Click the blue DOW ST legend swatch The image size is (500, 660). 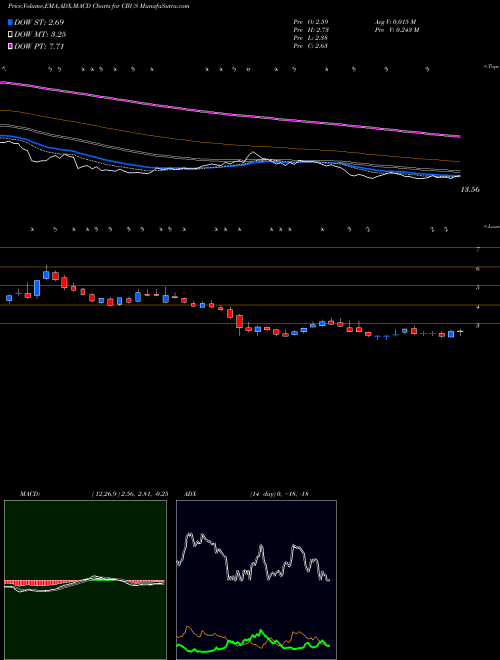coord(10,22)
